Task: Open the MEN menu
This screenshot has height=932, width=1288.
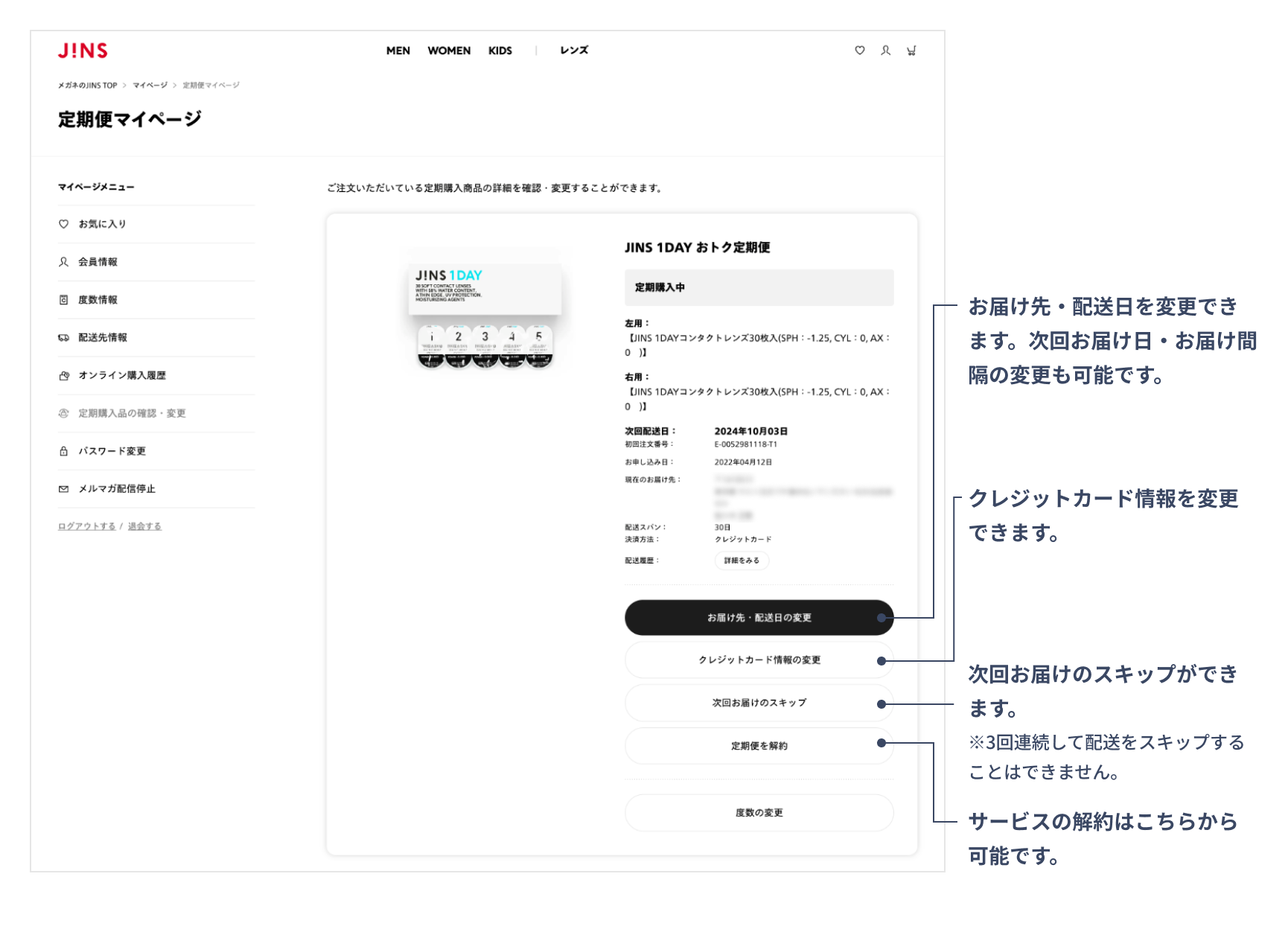Action: 398,51
